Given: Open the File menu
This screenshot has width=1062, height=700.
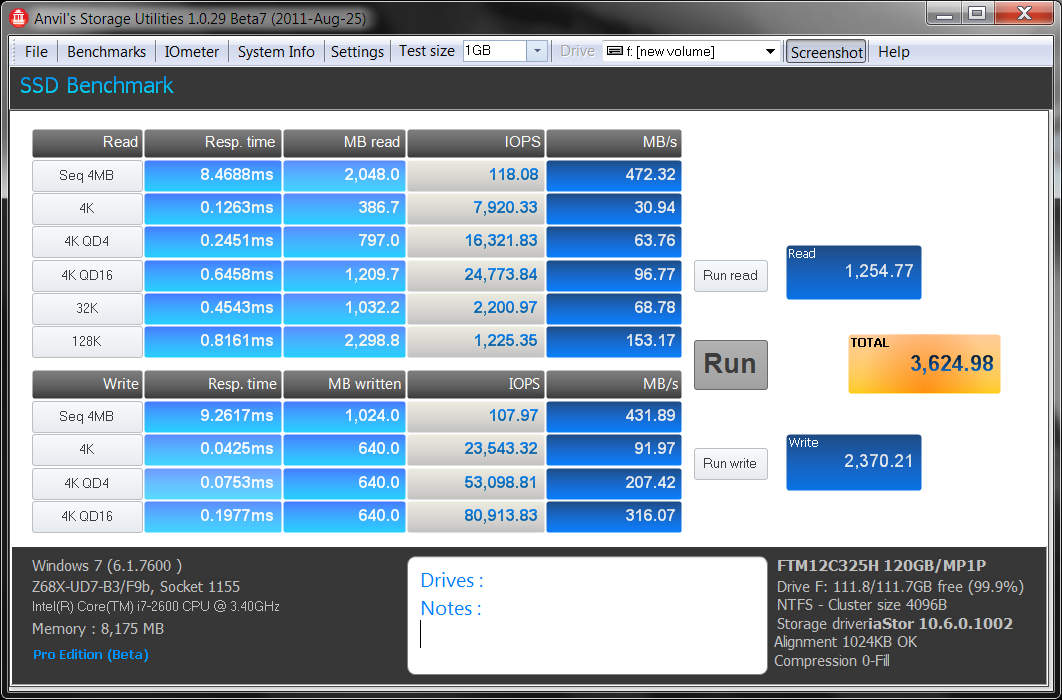Looking at the screenshot, I should (36, 52).
